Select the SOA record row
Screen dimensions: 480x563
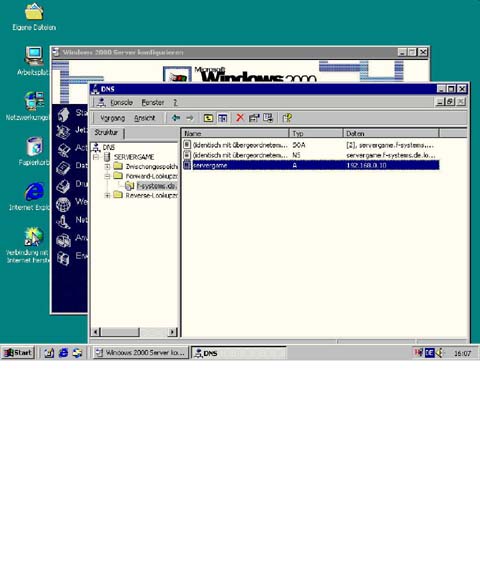[x=311, y=145]
